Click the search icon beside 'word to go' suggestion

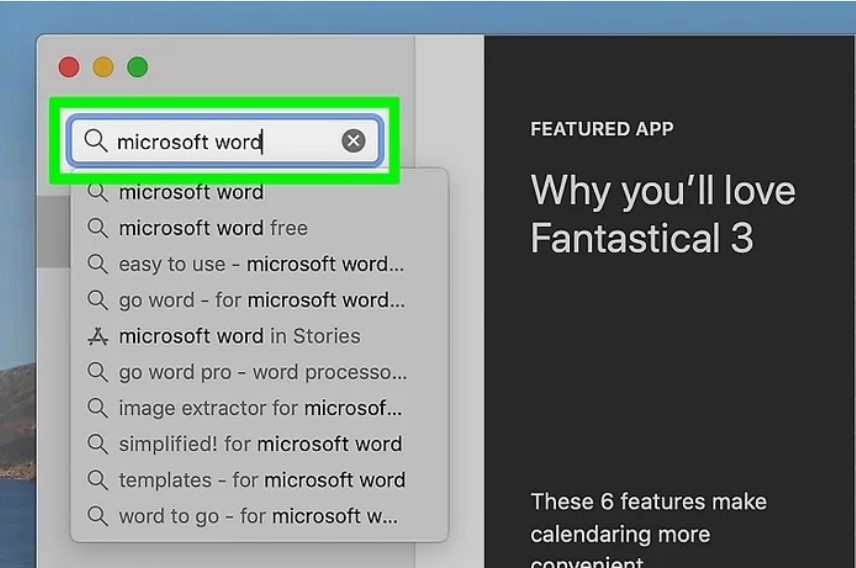tap(98, 516)
